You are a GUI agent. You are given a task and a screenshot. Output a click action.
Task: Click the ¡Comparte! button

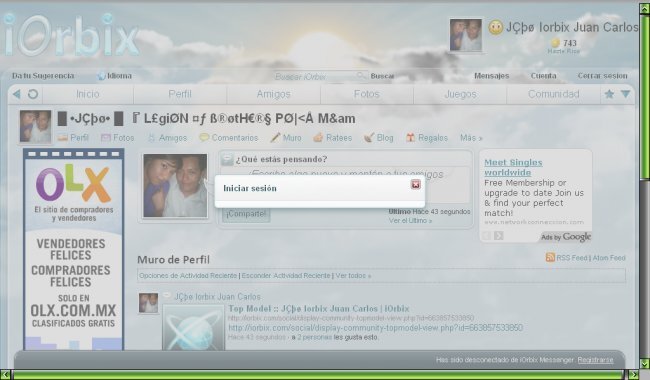[246, 214]
